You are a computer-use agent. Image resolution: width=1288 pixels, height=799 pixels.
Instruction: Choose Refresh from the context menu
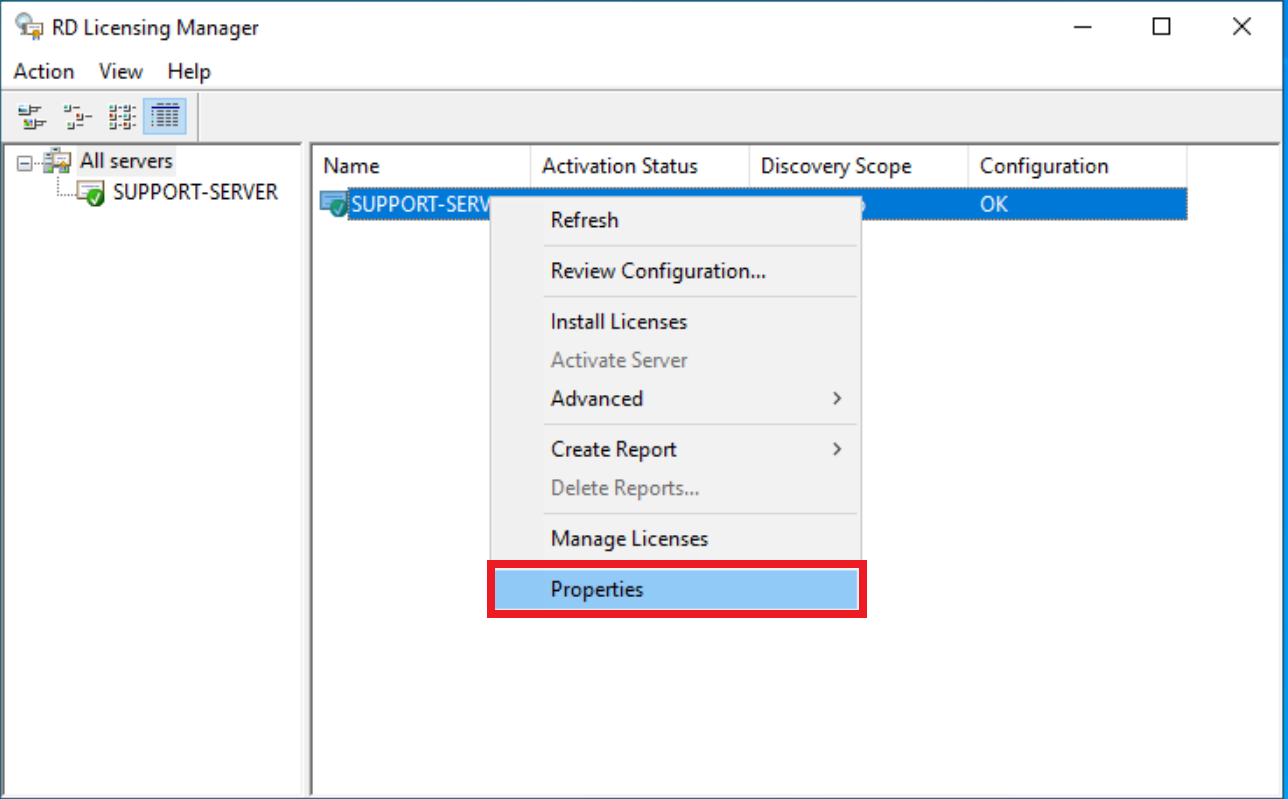(676, 220)
